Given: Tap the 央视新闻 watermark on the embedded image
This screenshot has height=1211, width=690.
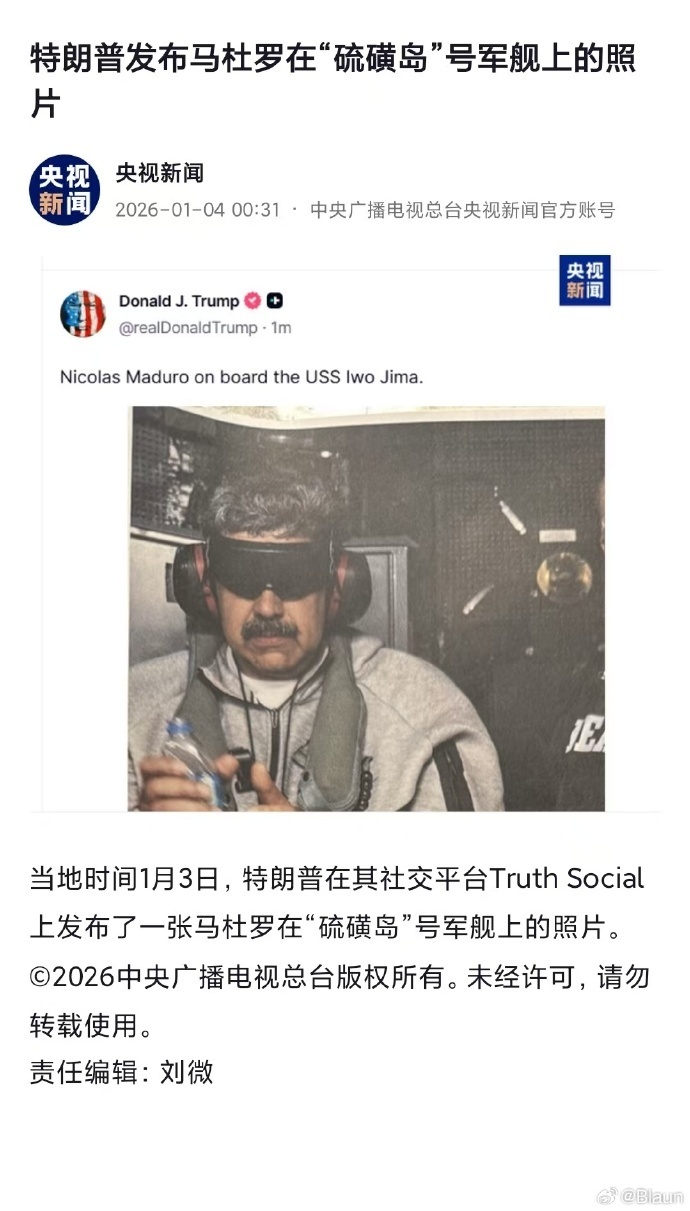Looking at the screenshot, I should 584,281.
